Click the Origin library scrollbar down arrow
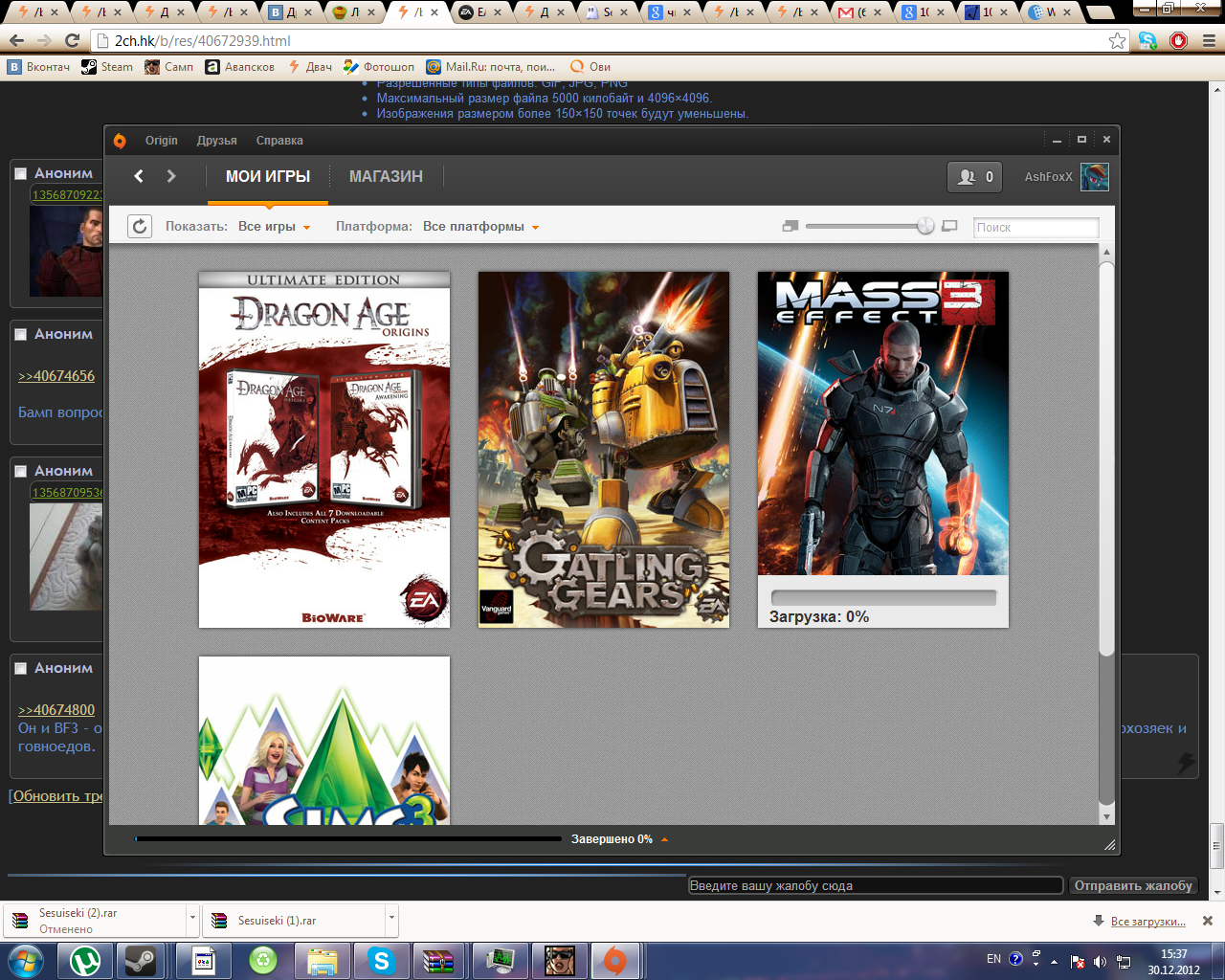This screenshot has width=1225, height=980. tap(1106, 816)
